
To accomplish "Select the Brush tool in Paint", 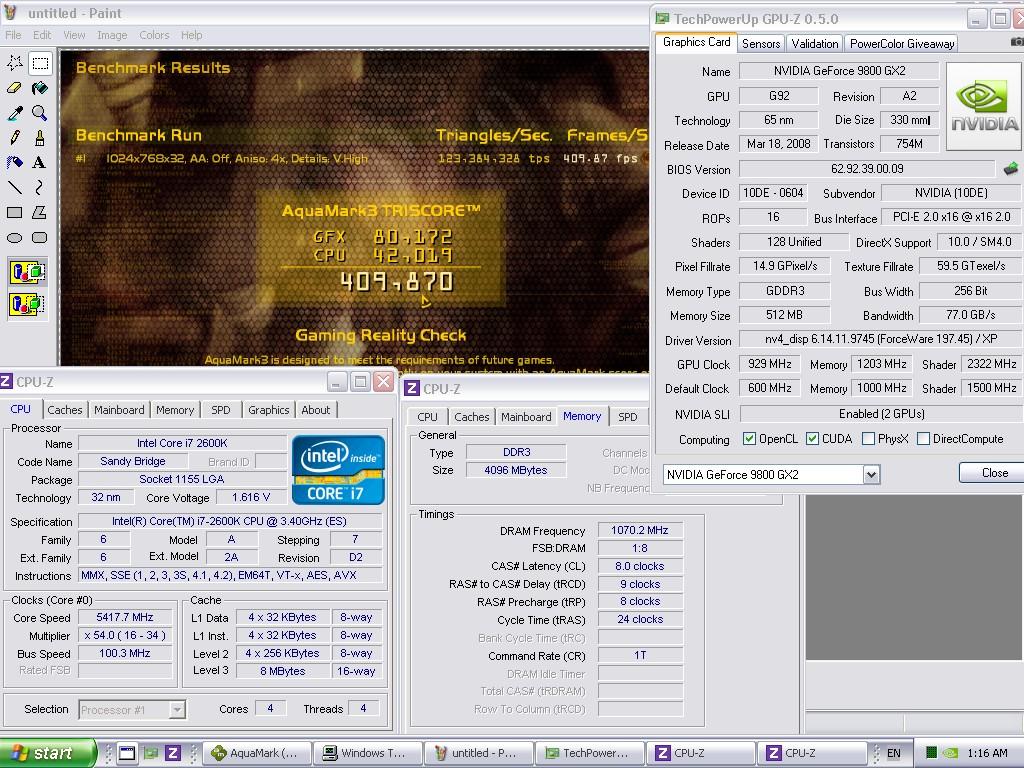I will coord(40,137).
